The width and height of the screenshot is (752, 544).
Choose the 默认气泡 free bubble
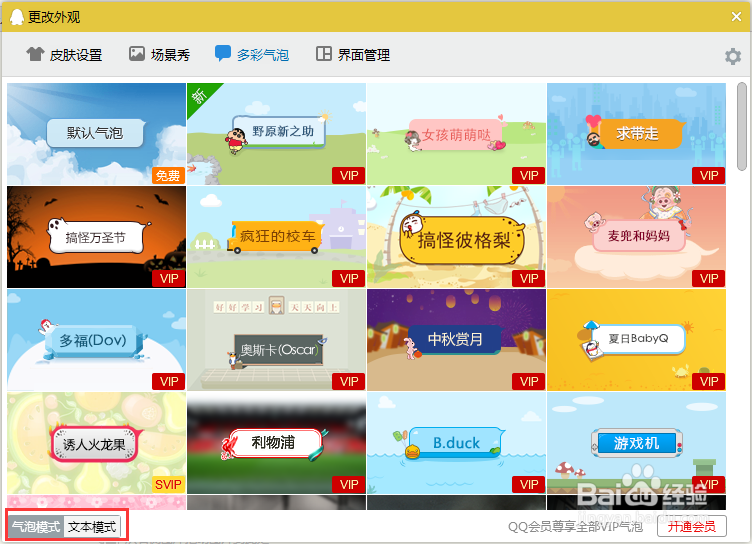point(96,134)
